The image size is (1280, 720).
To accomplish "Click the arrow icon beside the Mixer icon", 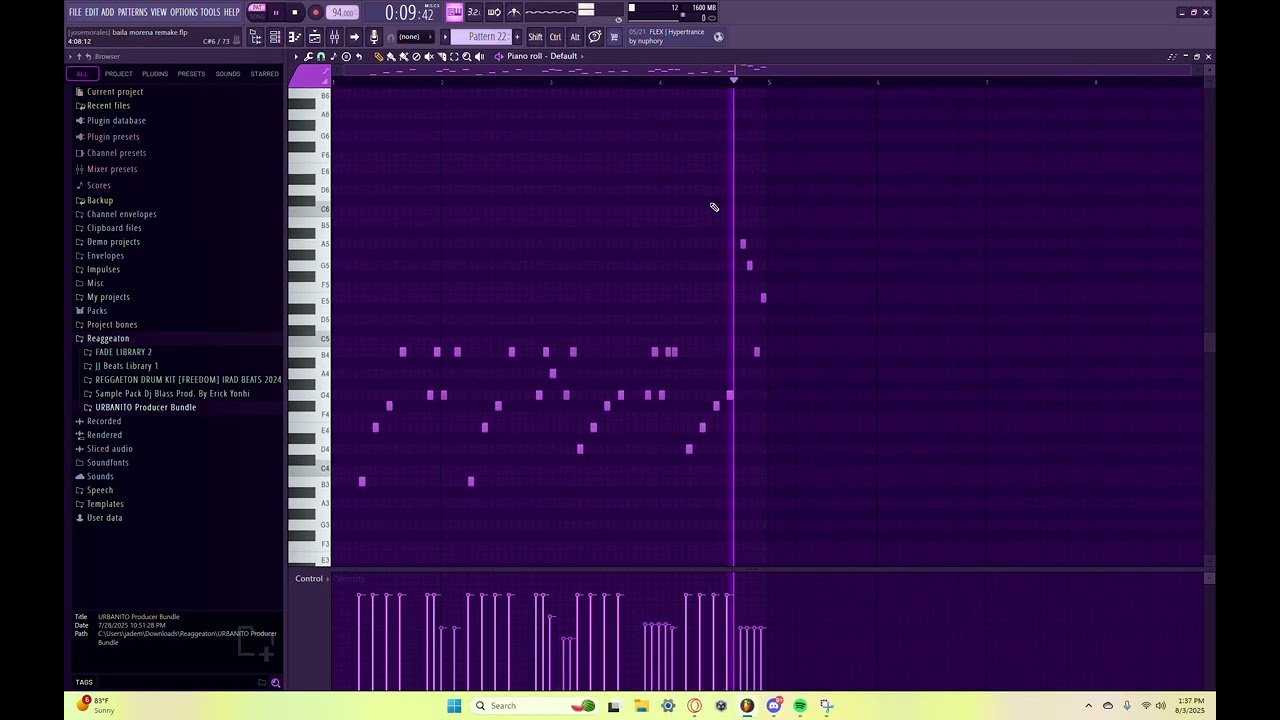I will (354, 37).
